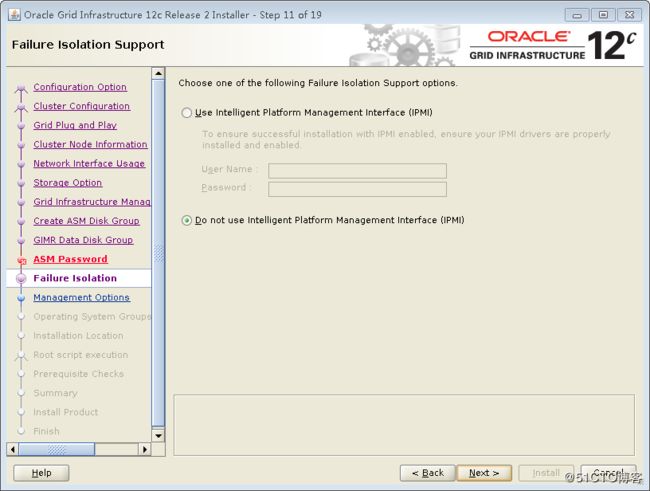The width and height of the screenshot is (650, 491).
Task: Click sidebar scroll down arrow
Action: (x=158, y=435)
